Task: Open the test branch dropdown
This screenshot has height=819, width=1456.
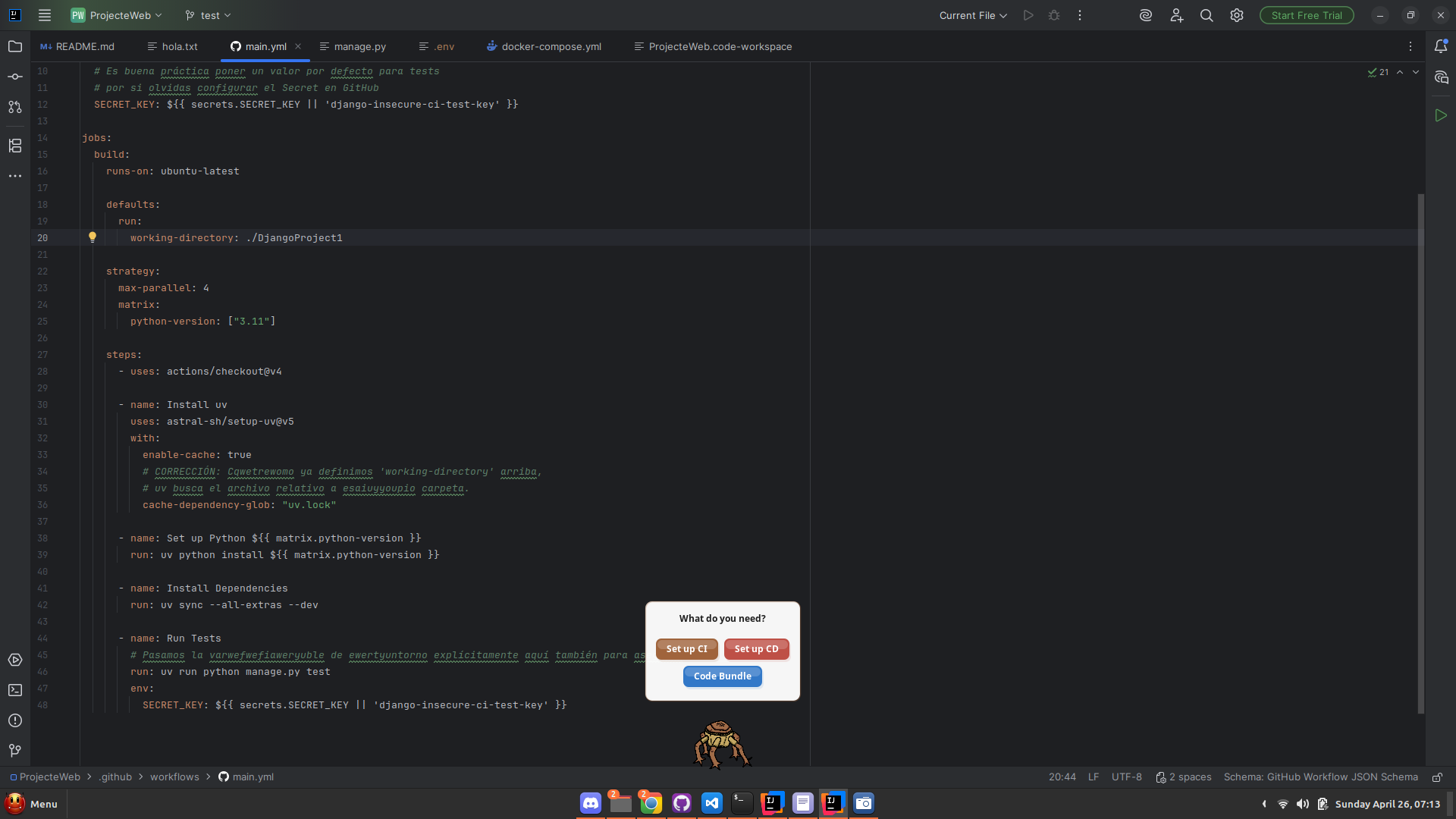Action: coord(208,15)
